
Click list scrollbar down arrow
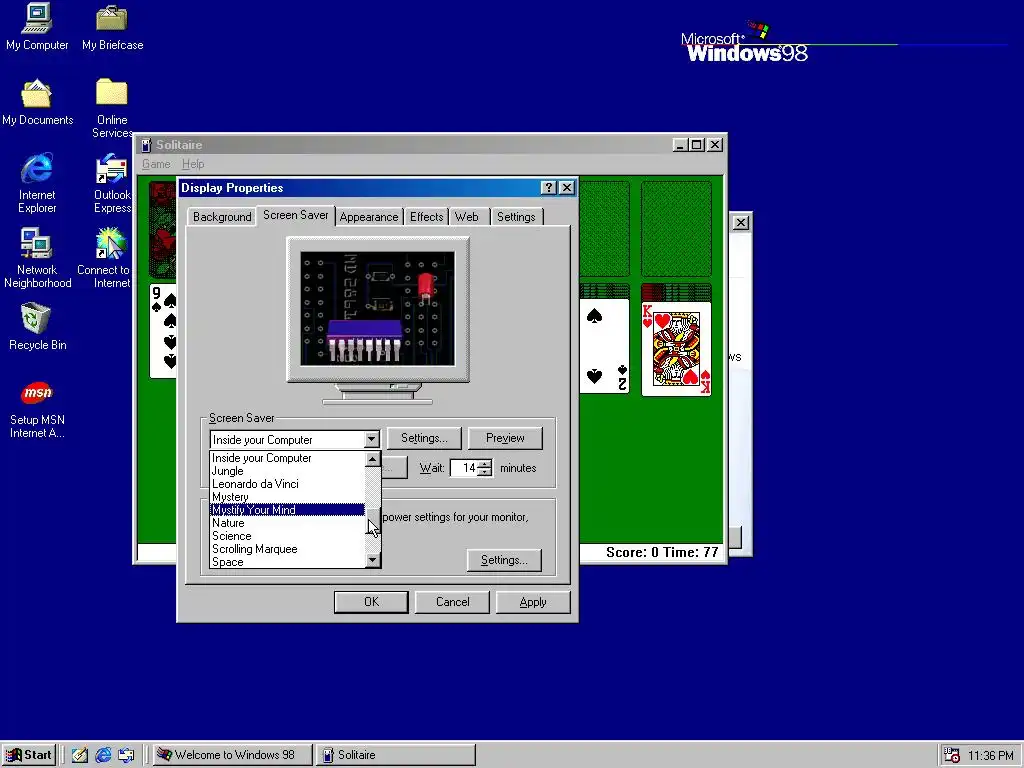(372, 560)
